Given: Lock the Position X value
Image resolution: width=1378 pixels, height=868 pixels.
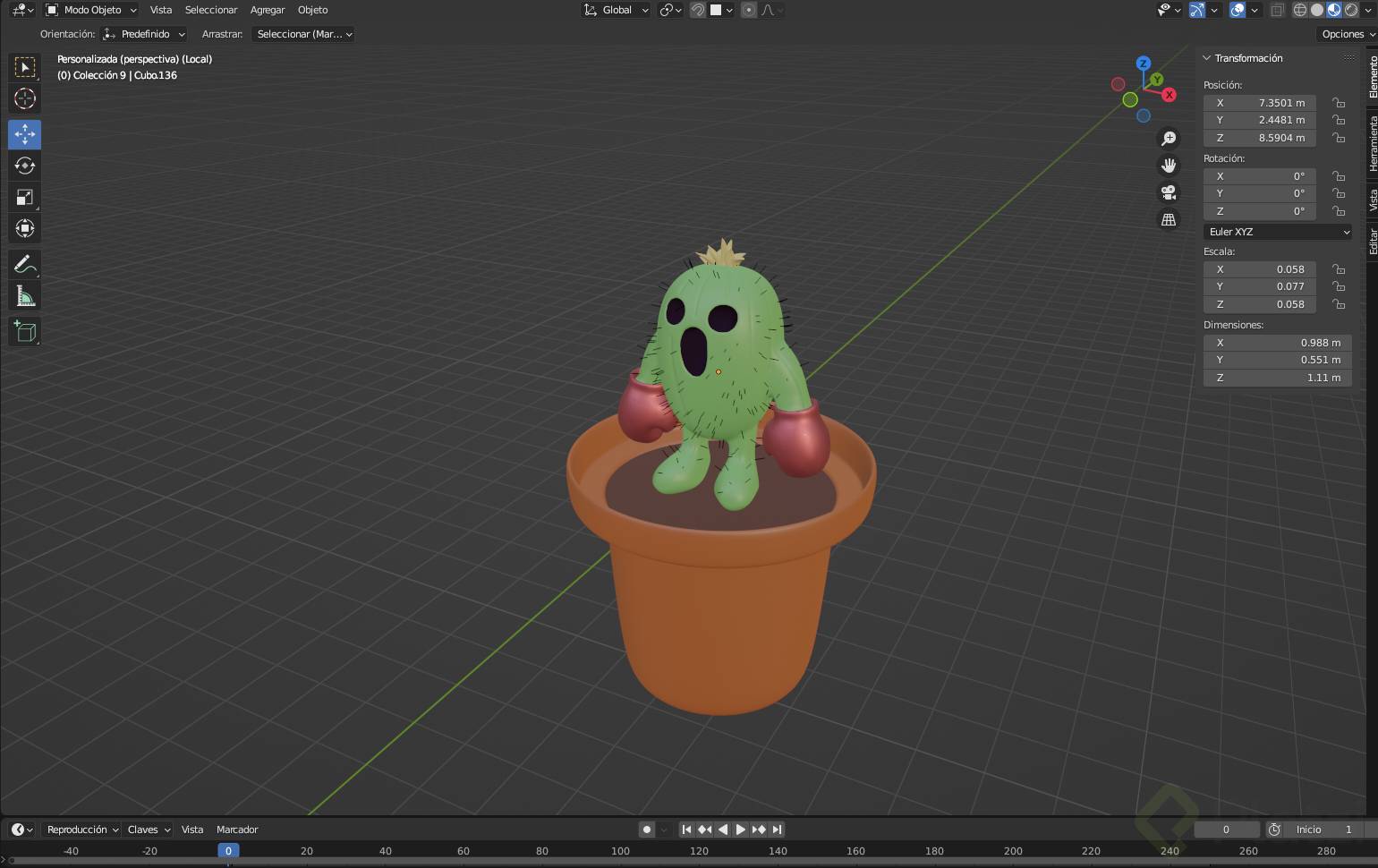Looking at the screenshot, I should point(1337,103).
